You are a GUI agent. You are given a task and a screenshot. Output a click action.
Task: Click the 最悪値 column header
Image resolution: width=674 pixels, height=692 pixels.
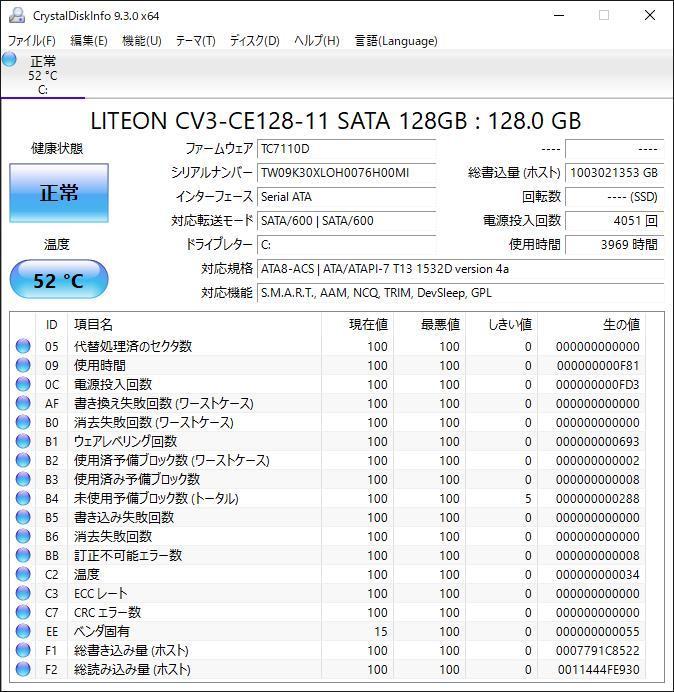[x=429, y=325]
